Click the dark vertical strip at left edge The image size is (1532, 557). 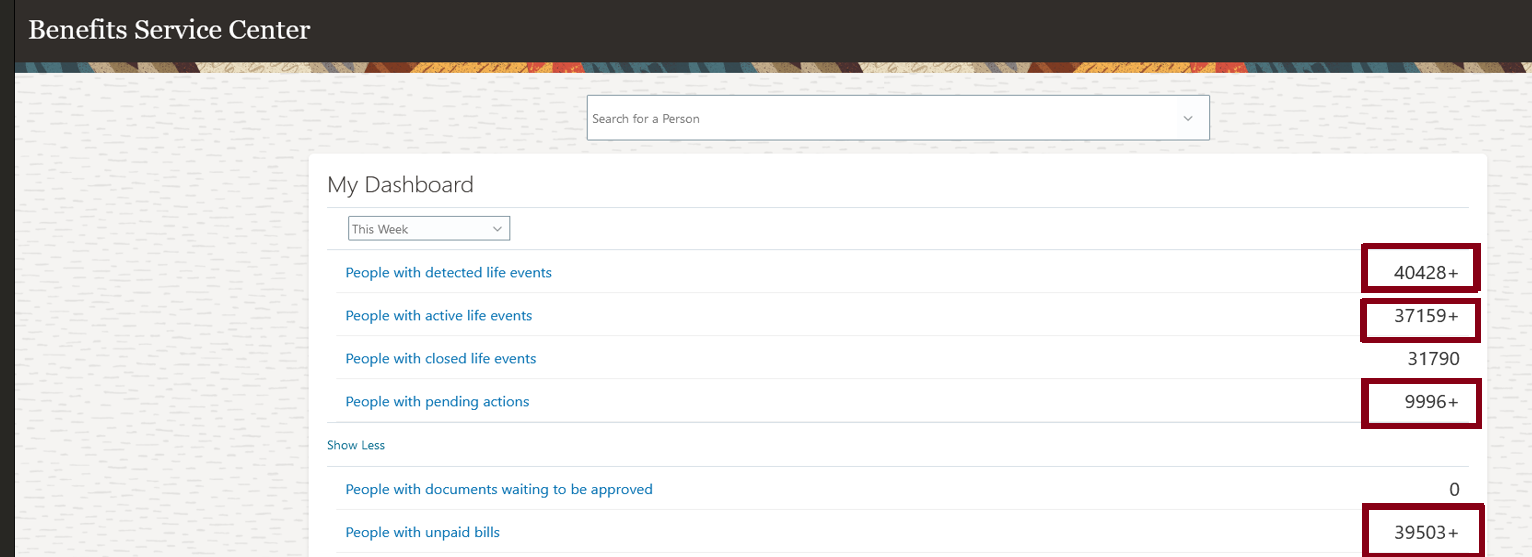point(7,300)
